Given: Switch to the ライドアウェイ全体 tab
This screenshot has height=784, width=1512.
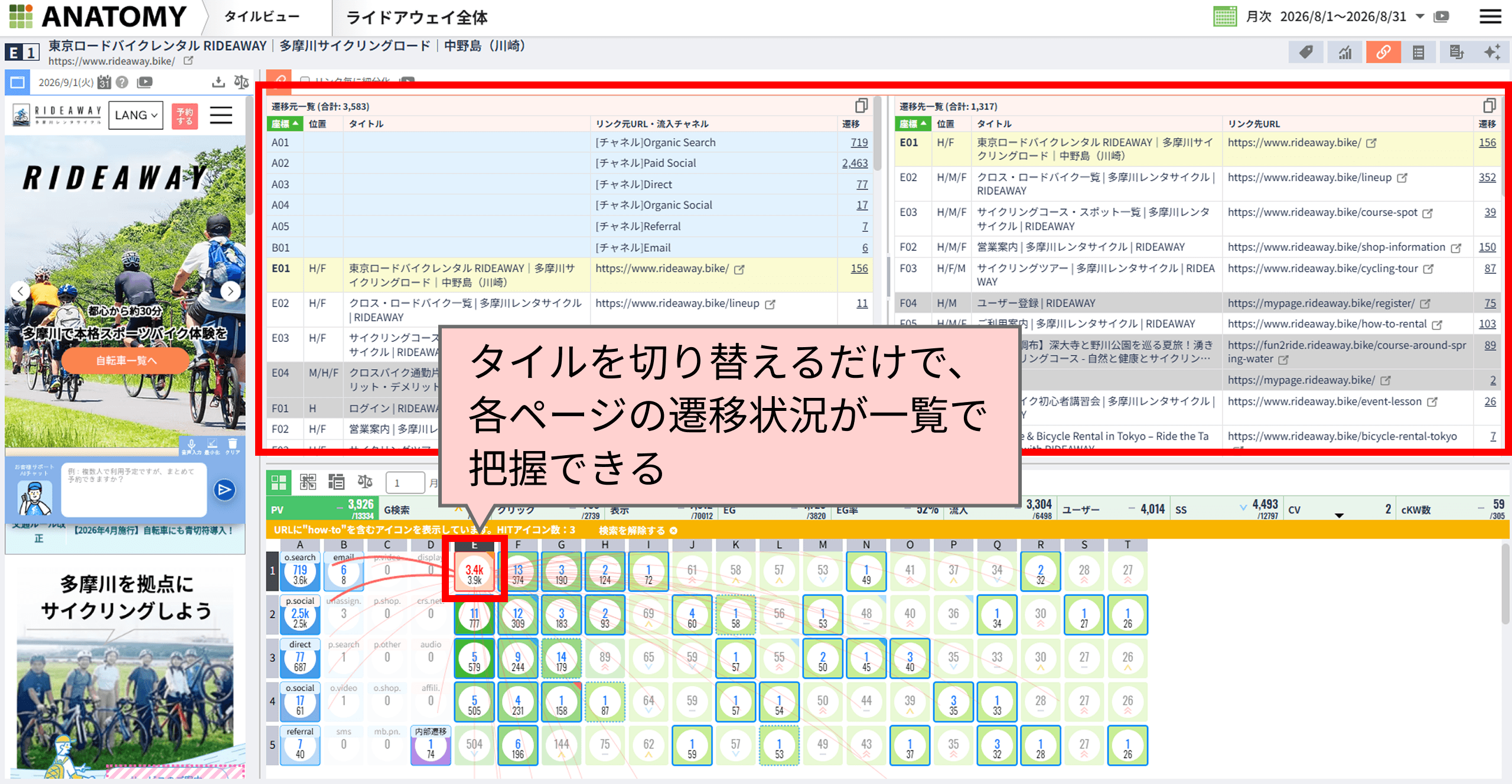Looking at the screenshot, I should point(416,17).
